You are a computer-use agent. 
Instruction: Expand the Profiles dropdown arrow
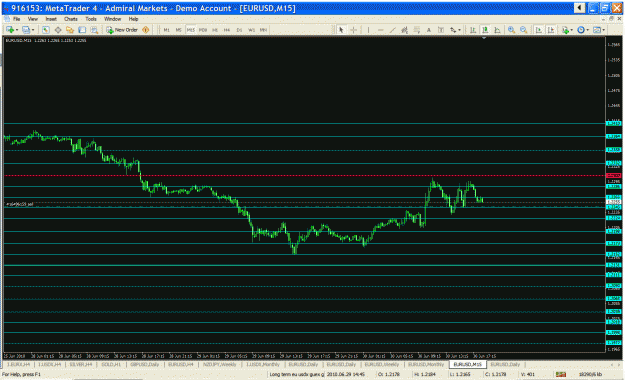(33, 30)
